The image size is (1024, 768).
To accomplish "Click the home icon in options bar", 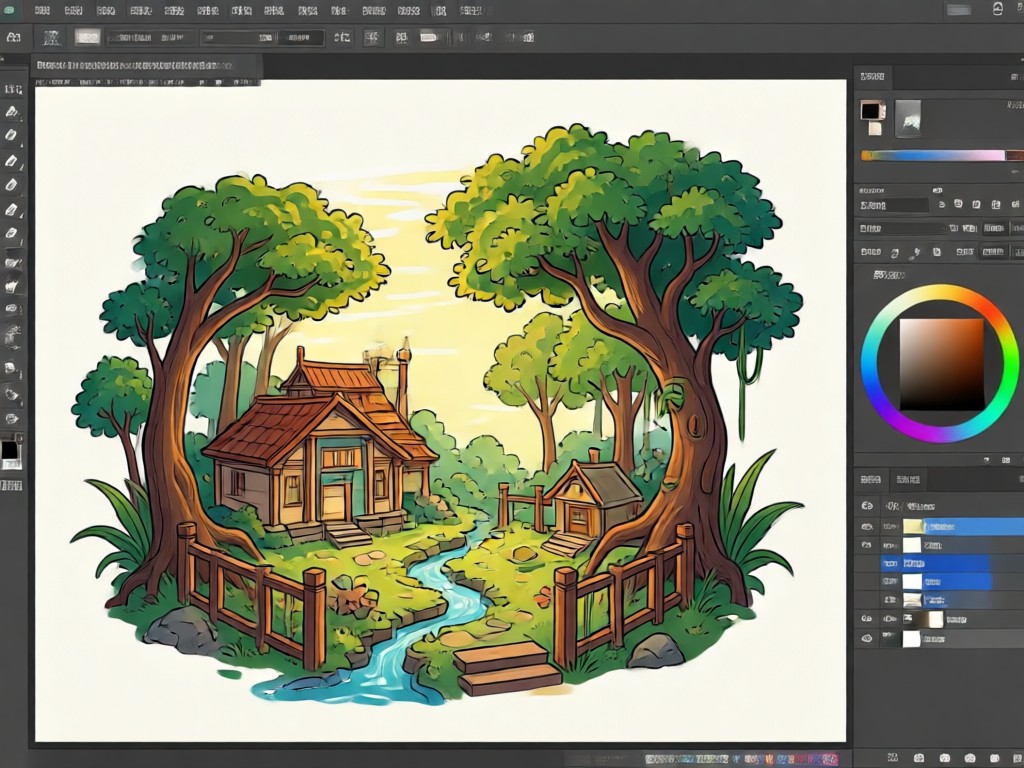I will click(x=14, y=37).
